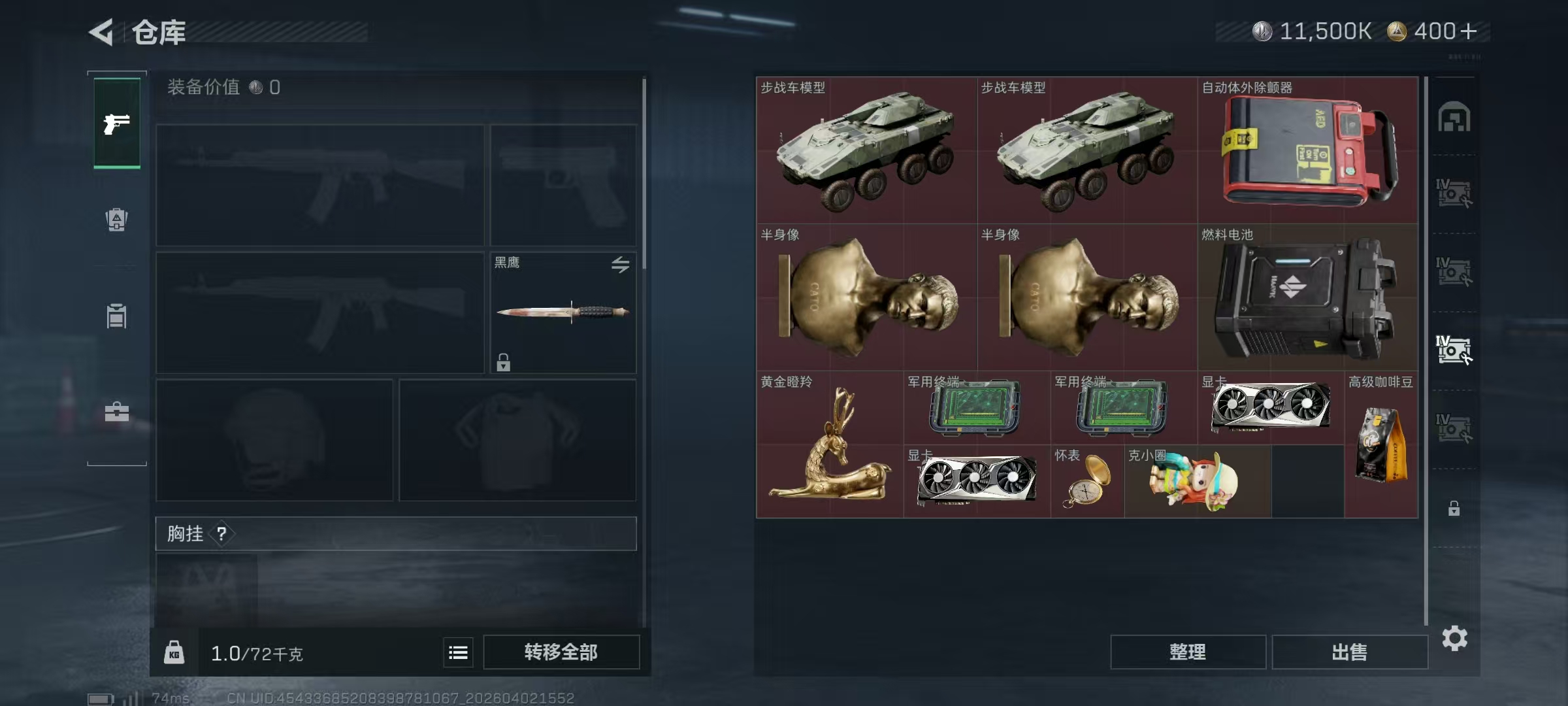Switch to the highlighted level IV container
Image resolution: width=1568 pixels, height=706 pixels.
point(1454,350)
